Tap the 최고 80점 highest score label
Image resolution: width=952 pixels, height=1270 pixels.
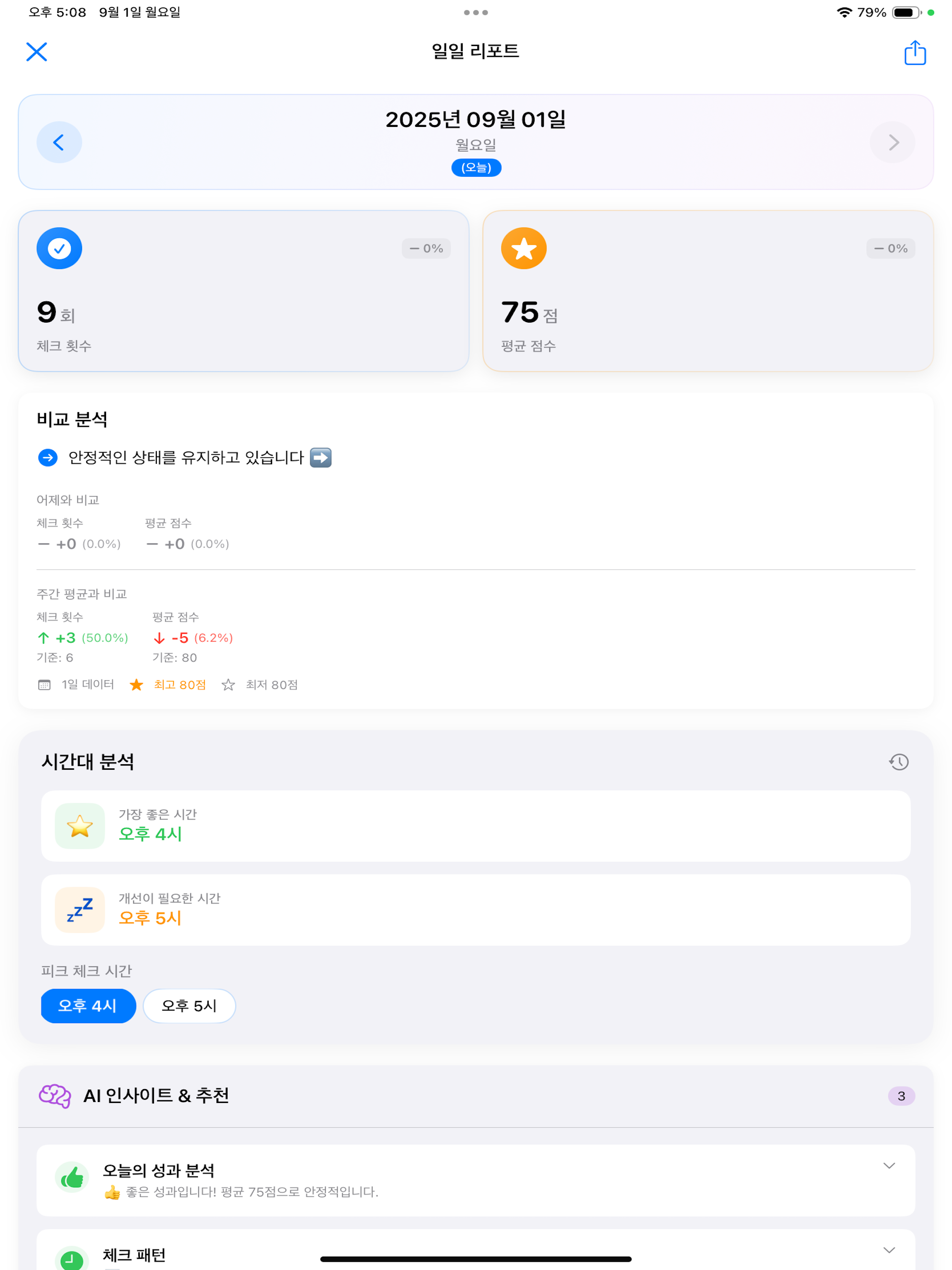tap(179, 685)
